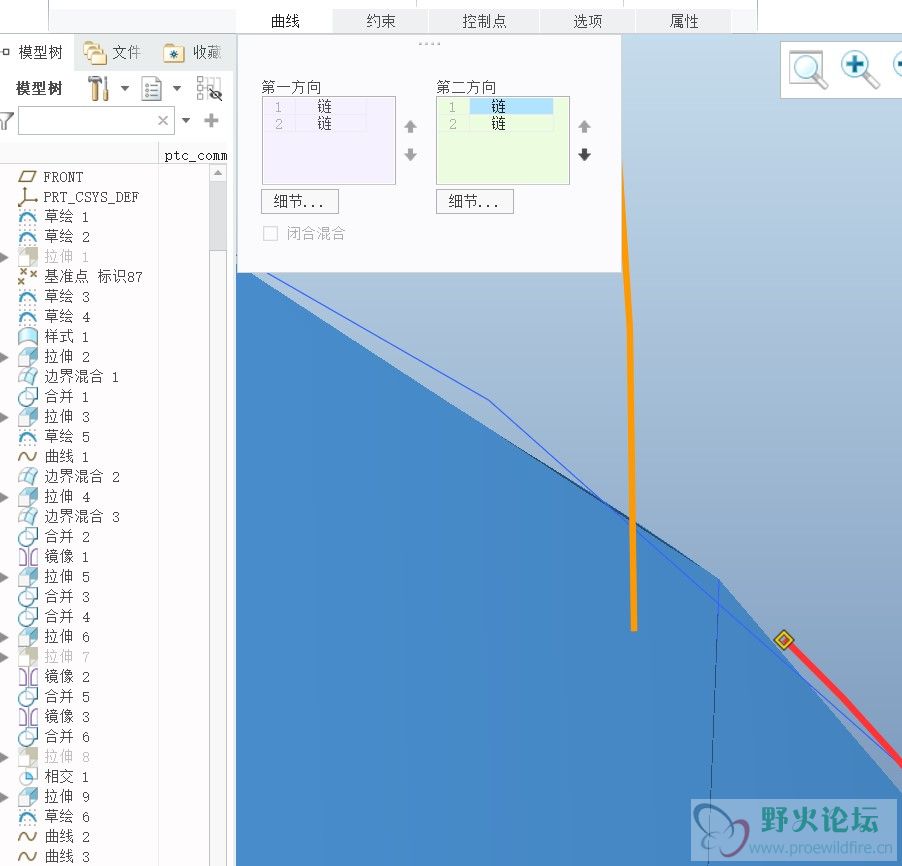This screenshot has height=866, width=902.
Task: Toggle the 闭合混合 checkbox
Action: pos(270,234)
